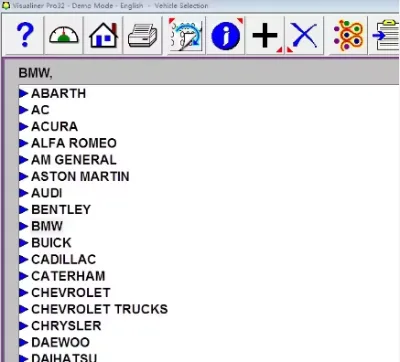This screenshot has height=362, width=400.
Task: Select CHEVROLET TRUCKS entry
Action: (x=100, y=309)
